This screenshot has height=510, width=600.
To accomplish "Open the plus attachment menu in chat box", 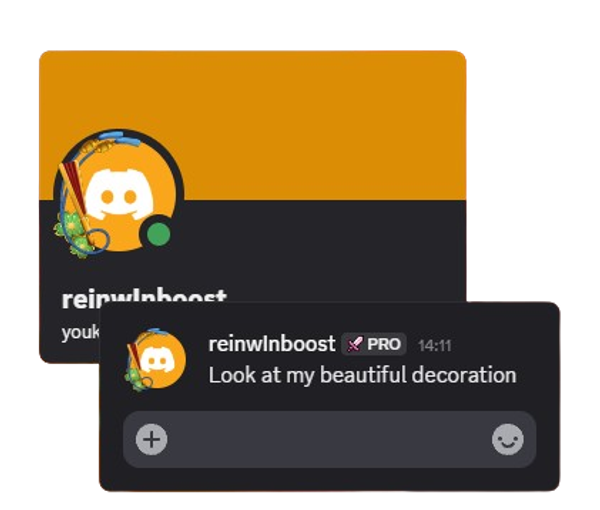I will (x=152, y=439).
